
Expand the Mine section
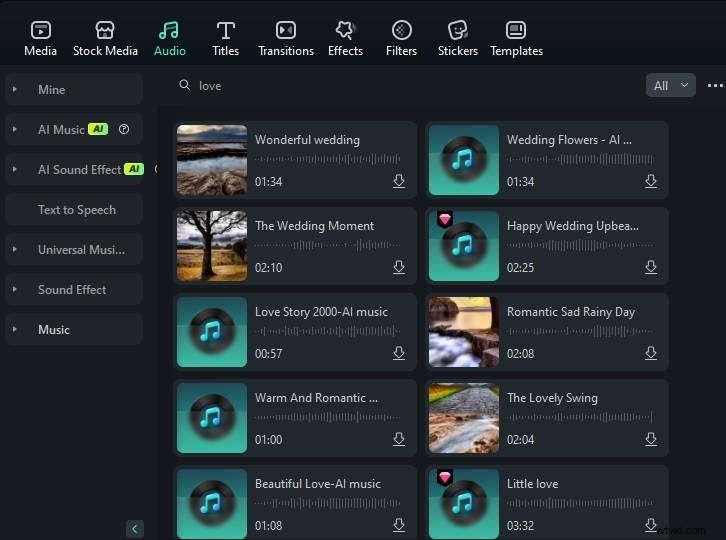(15, 90)
